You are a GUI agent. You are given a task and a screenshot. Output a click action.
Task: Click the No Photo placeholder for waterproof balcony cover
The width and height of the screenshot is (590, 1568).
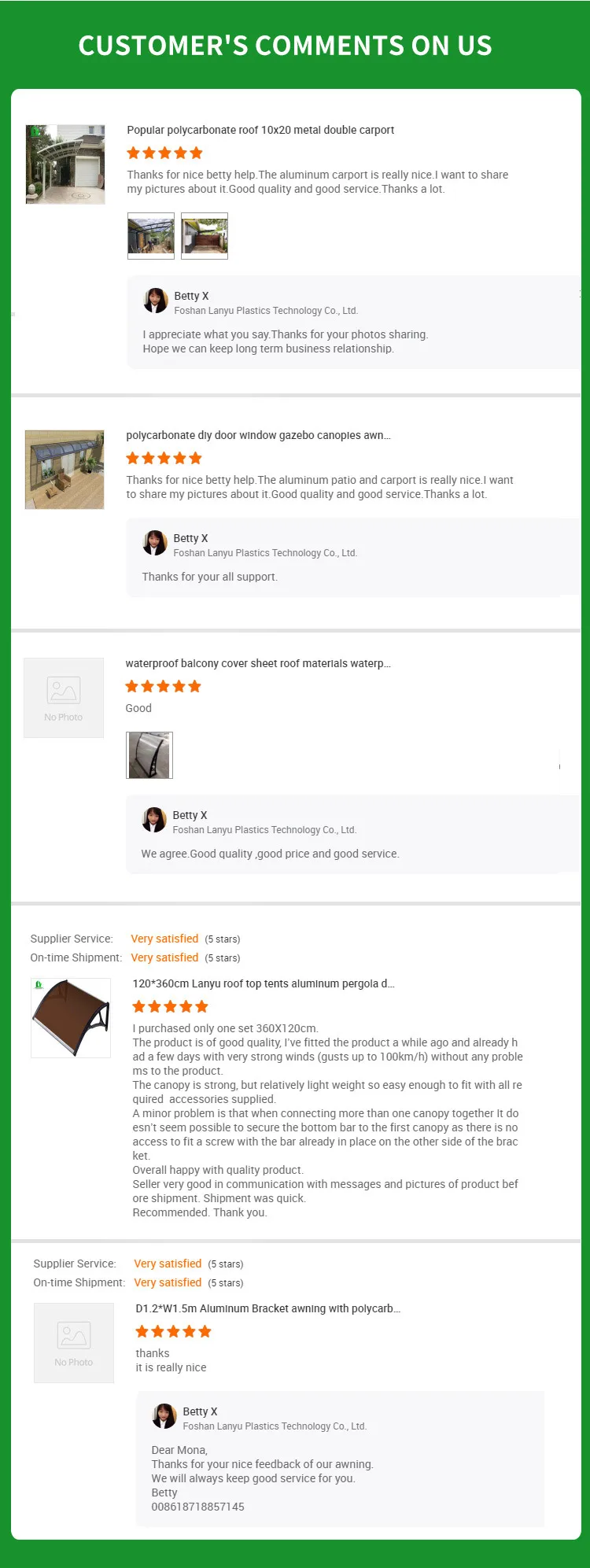pos(64,698)
